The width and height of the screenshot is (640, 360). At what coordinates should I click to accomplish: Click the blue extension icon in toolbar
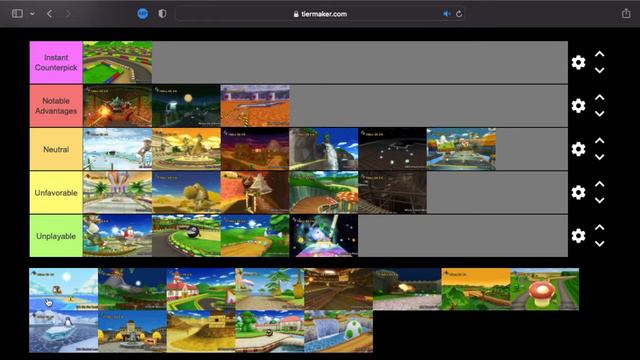[142, 13]
